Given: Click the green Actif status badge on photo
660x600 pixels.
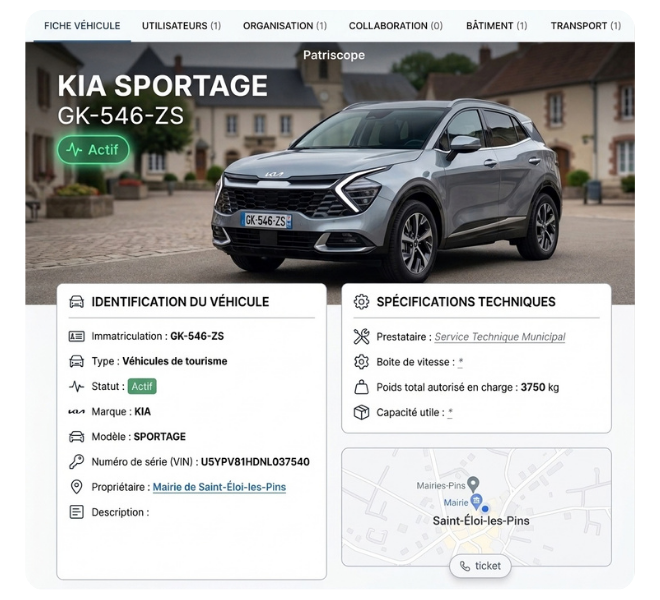Looking at the screenshot, I should [93, 149].
